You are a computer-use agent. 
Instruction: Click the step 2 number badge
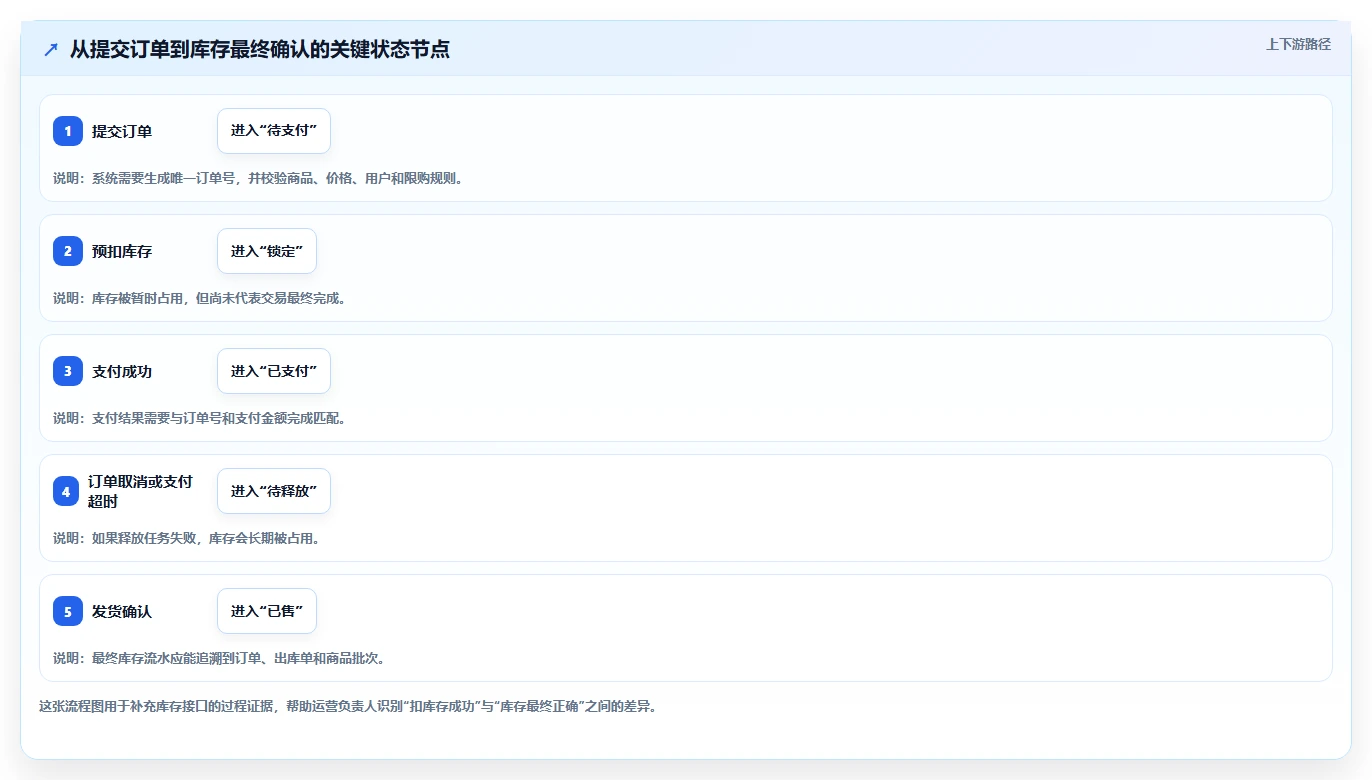pyautogui.click(x=68, y=251)
